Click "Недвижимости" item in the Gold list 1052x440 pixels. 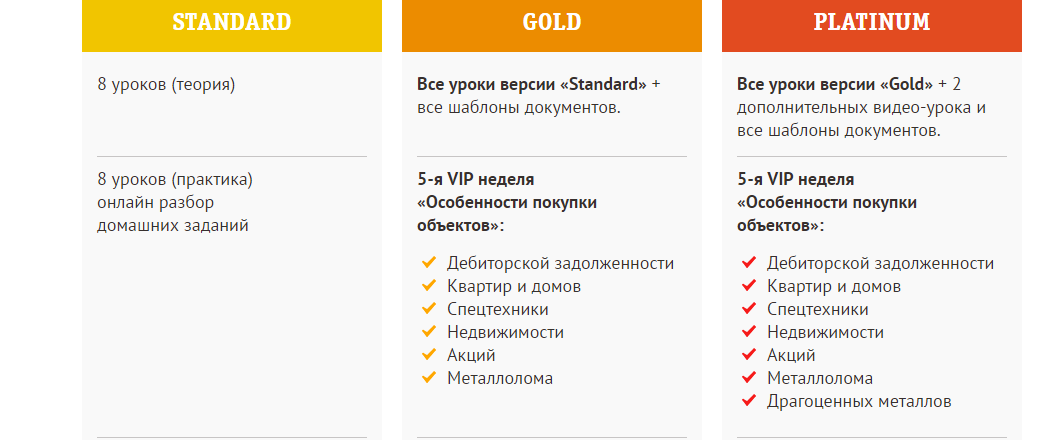[506, 332]
